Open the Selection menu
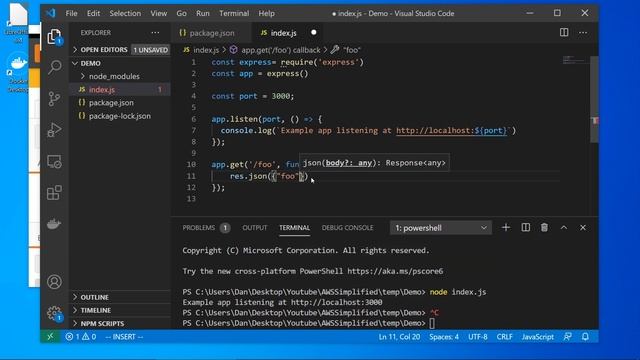This screenshot has height=360, width=640. pos(125,13)
